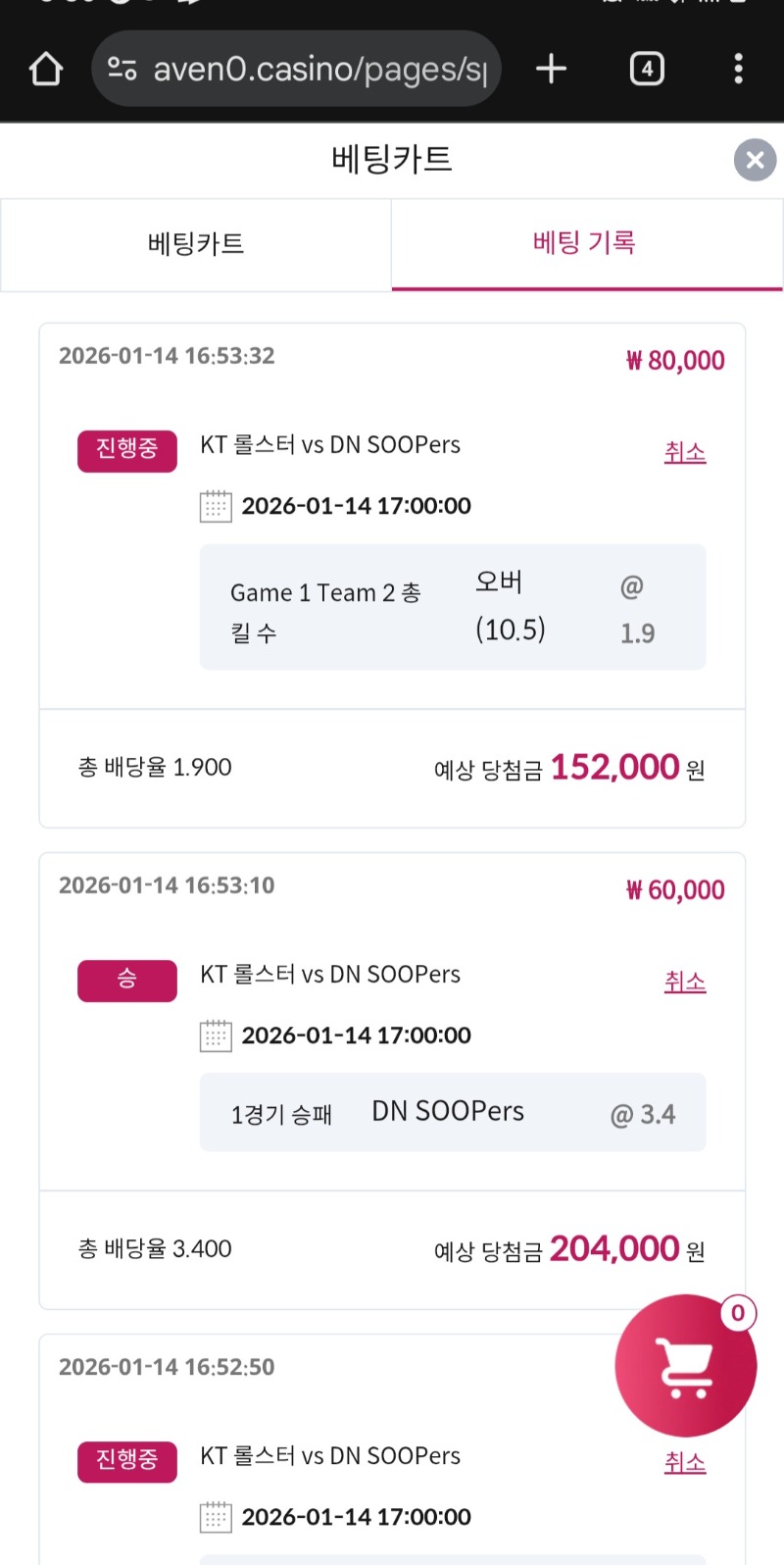Tap the floating shopping cart button
The height and width of the screenshot is (1565, 784).
point(685,1366)
